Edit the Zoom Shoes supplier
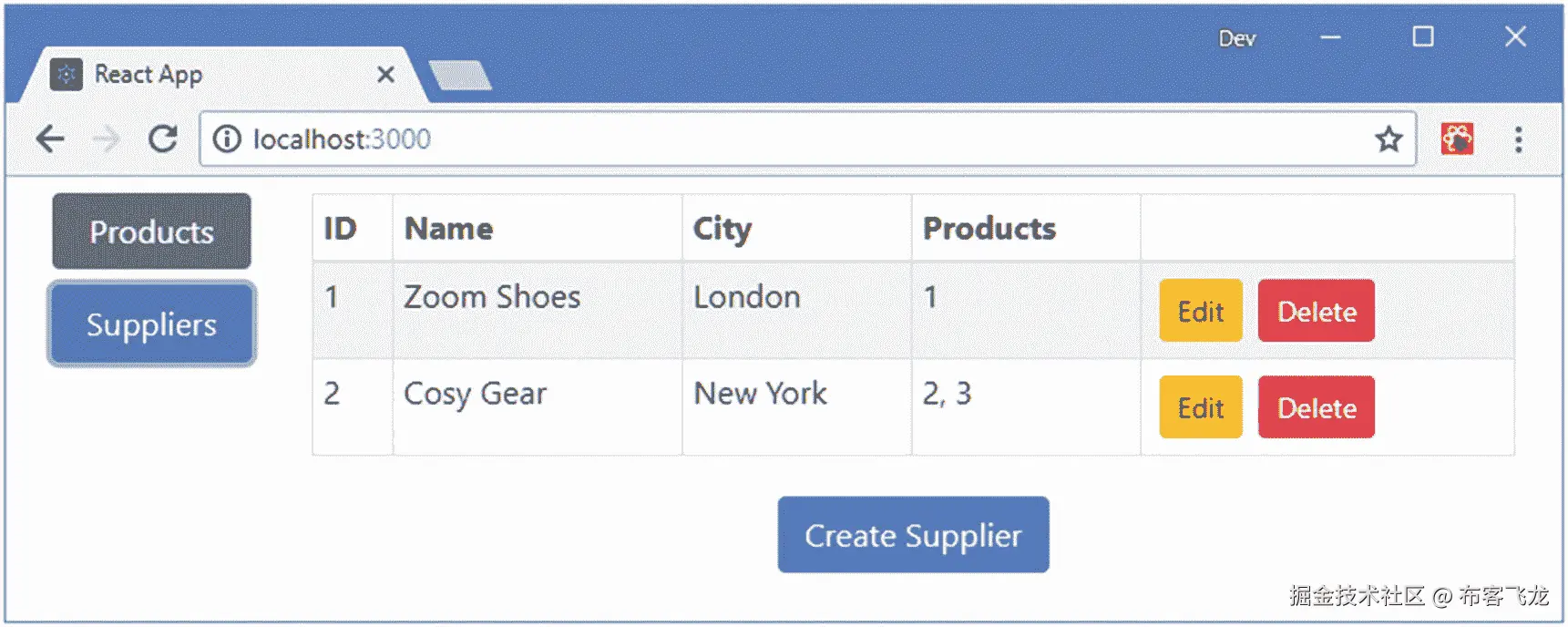 point(1200,311)
